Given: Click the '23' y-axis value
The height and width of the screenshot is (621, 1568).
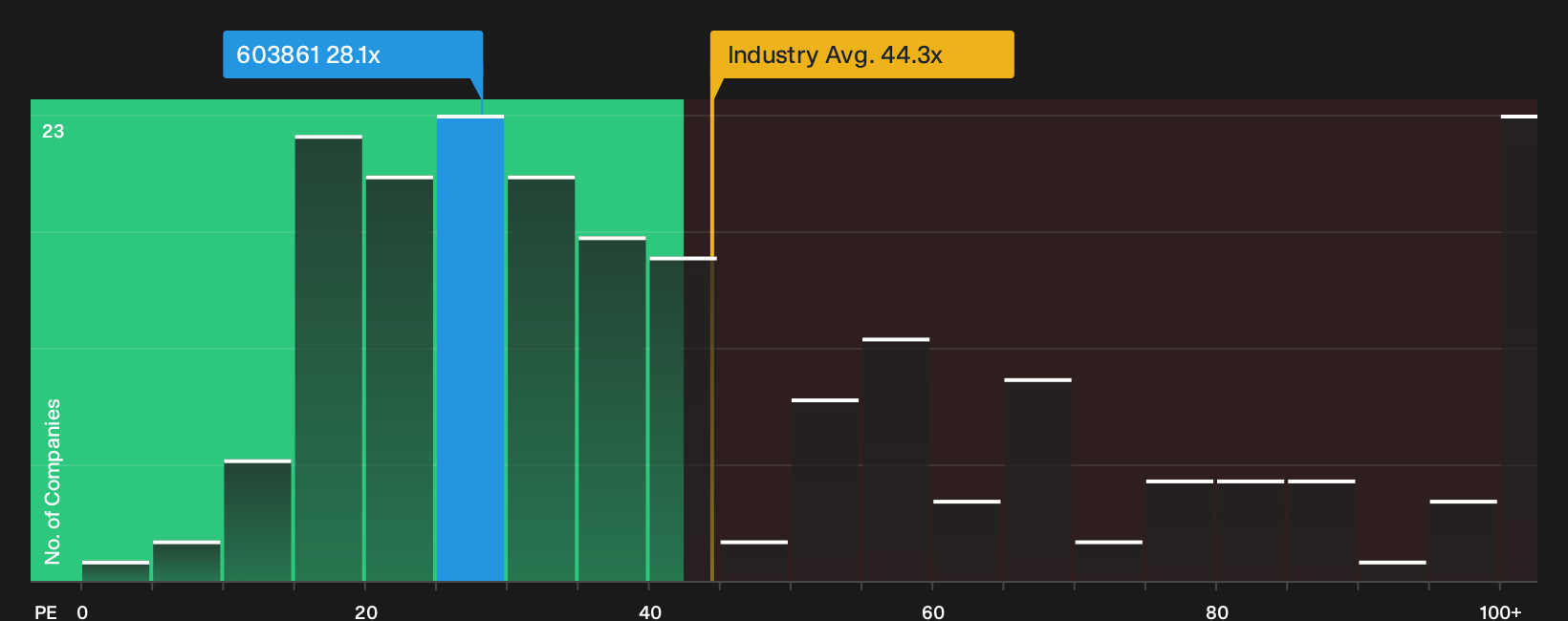Looking at the screenshot, I should point(53,132).
